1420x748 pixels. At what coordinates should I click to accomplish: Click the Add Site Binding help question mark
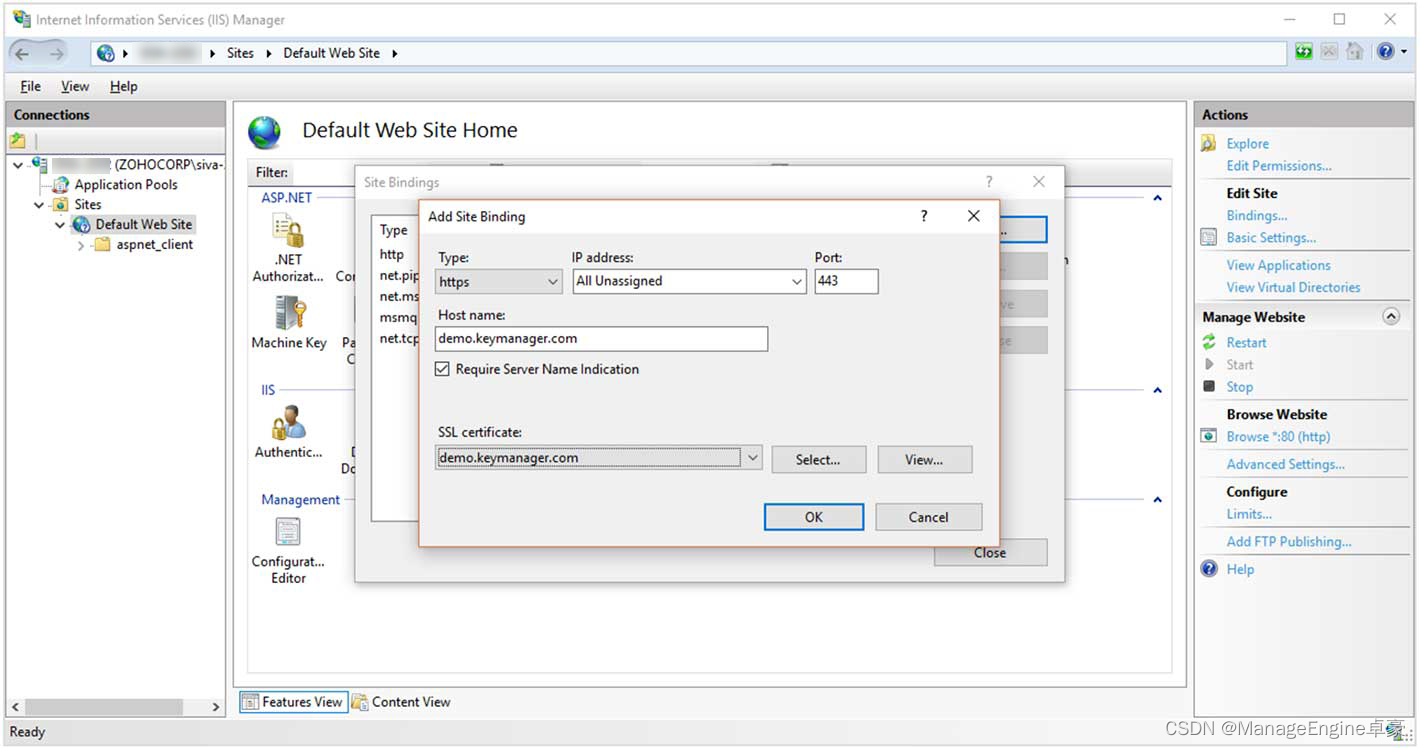click(x=924, y=216)
